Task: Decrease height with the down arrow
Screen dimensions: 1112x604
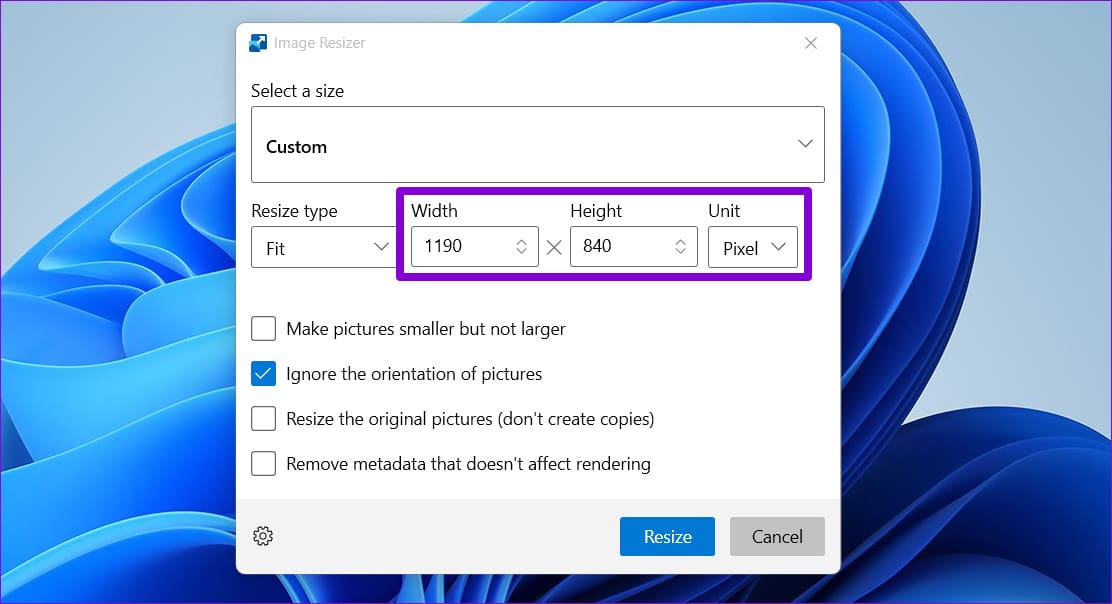Action: 680,251
